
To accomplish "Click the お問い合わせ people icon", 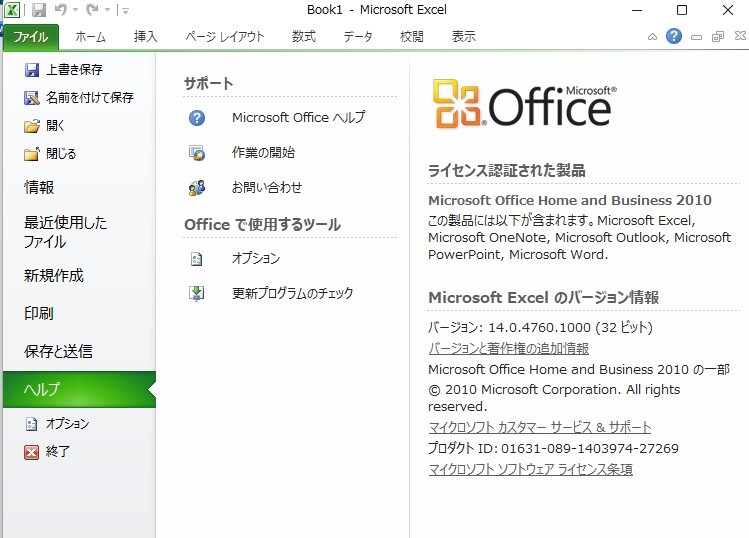I will (x=197, y=188).
